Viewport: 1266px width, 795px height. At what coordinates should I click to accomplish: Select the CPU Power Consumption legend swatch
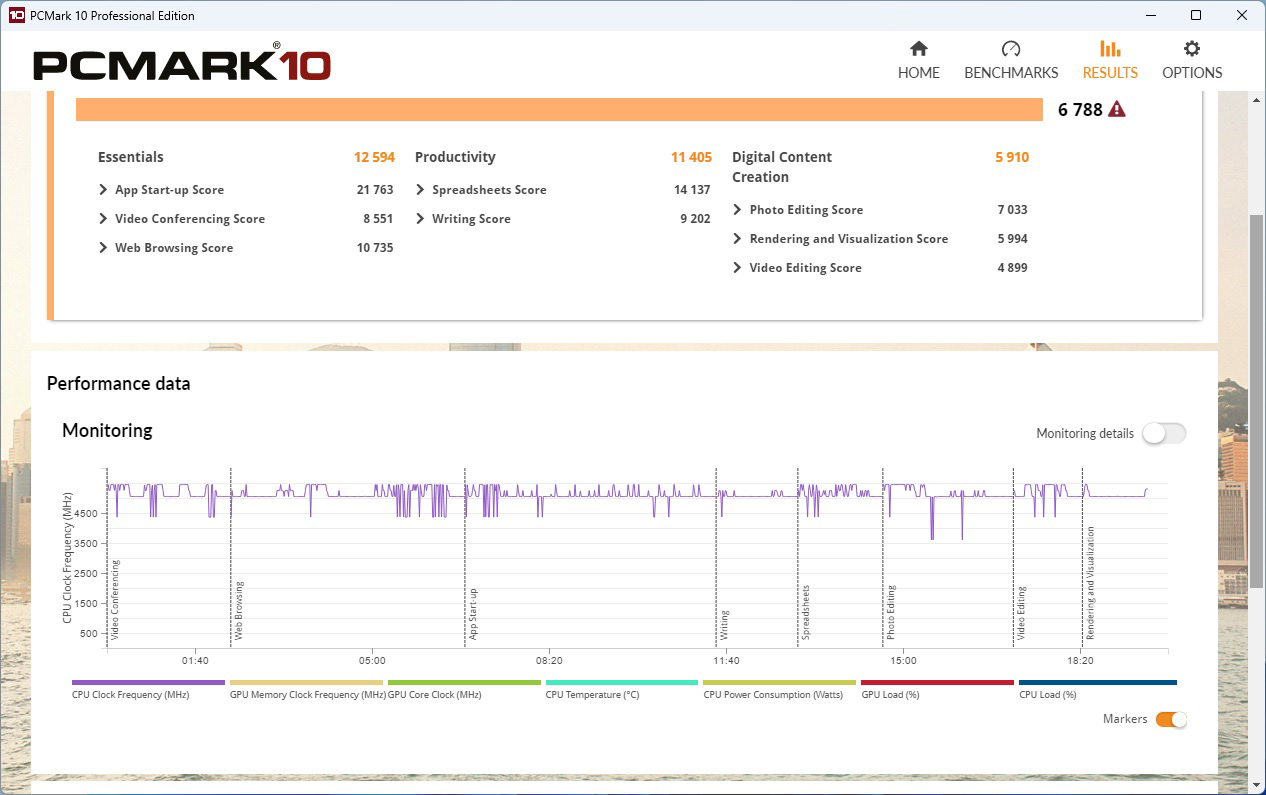tap(780, 683)
